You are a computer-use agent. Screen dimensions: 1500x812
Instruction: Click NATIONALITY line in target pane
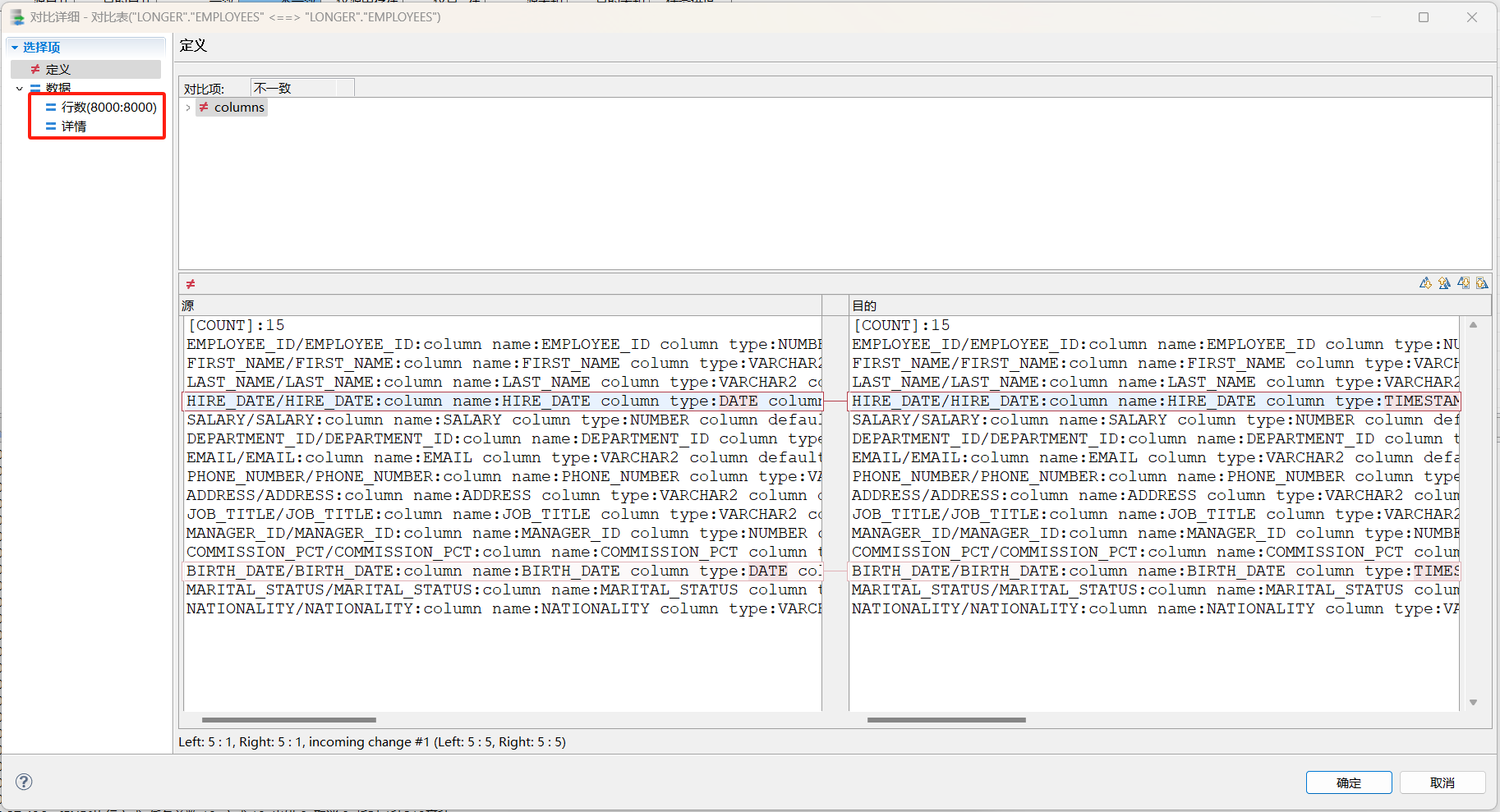point(1155,609)
